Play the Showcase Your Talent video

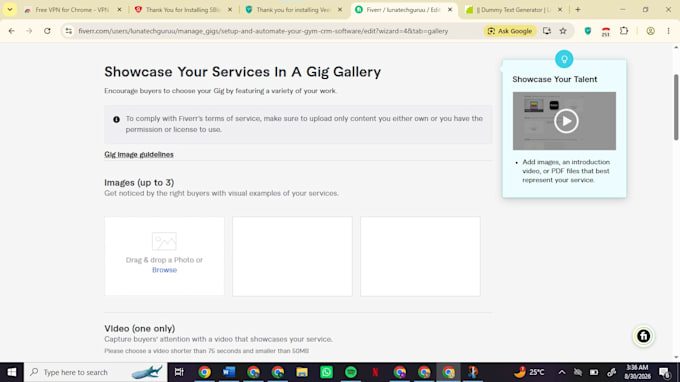click(x=566, y=121)
